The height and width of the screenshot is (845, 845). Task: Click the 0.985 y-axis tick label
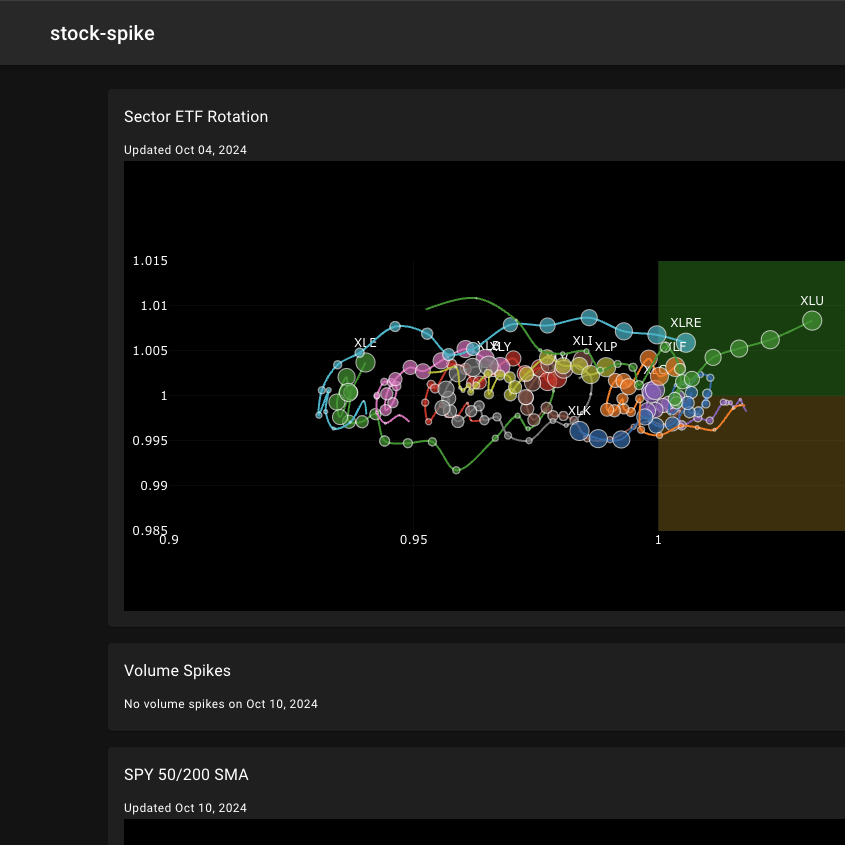[x=149, y=530]
